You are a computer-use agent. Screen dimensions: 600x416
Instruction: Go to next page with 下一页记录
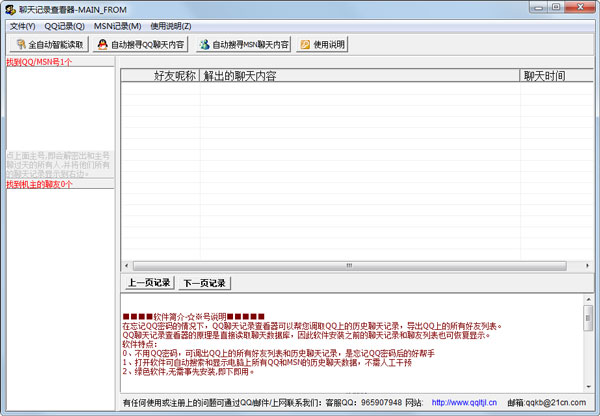(204, 283)
